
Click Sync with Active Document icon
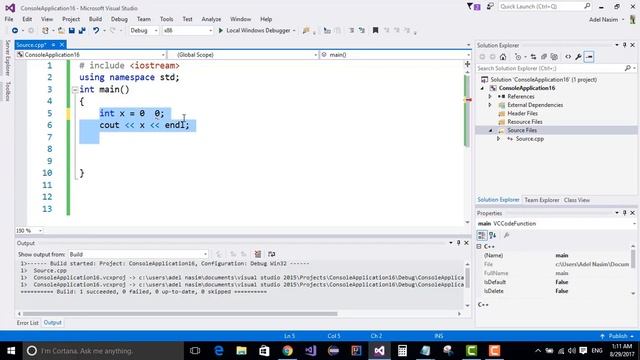[x=533, y=57]
